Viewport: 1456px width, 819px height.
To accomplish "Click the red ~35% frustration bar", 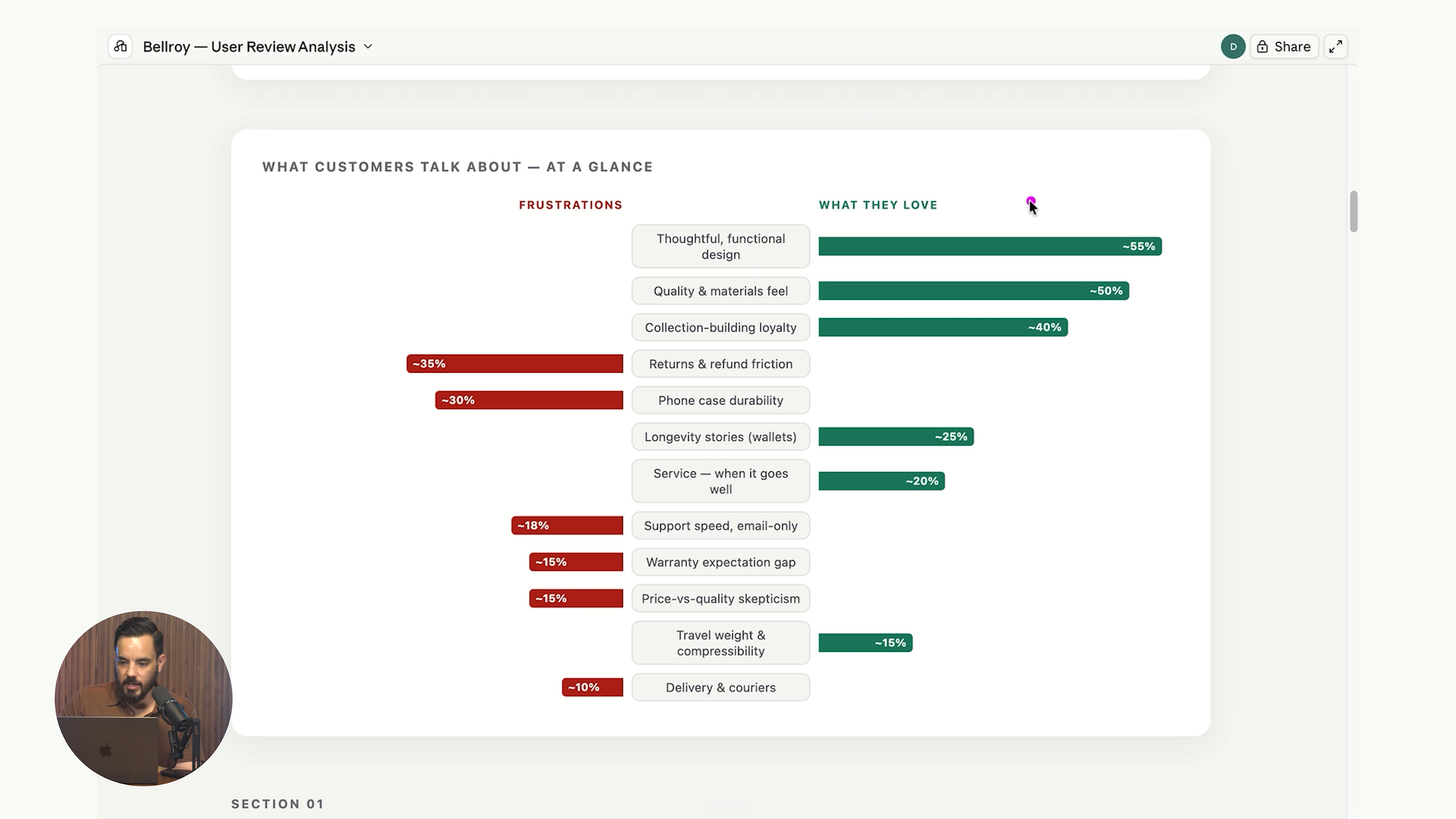I will [515, 363].
